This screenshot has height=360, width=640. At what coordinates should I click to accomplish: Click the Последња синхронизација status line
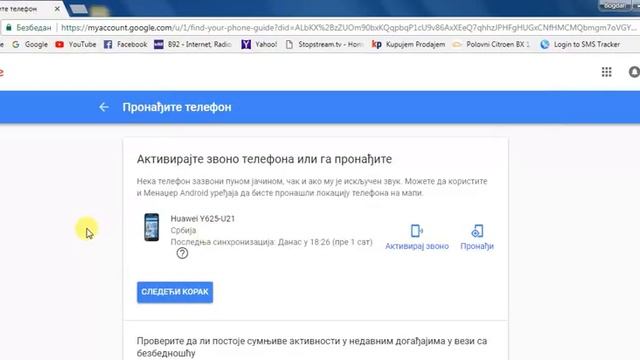(271, 242)
